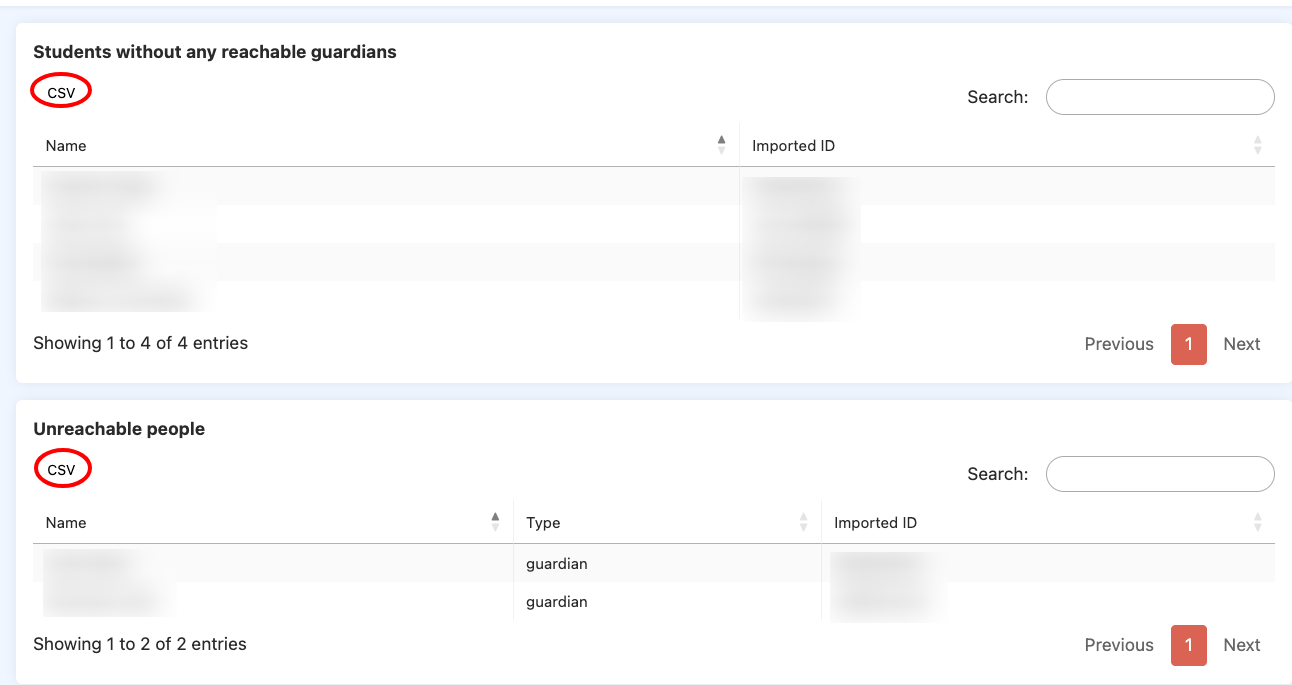
Task: Click the Imported ID sort arrow in first table
Action: coord(1259,145)
